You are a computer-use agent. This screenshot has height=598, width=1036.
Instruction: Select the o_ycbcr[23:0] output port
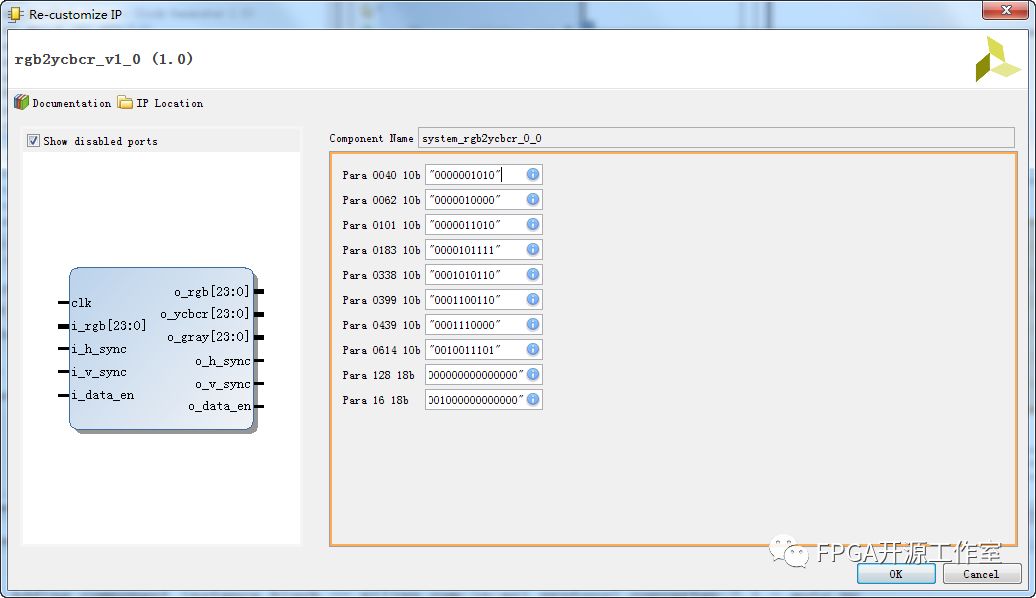coord(205,314)
